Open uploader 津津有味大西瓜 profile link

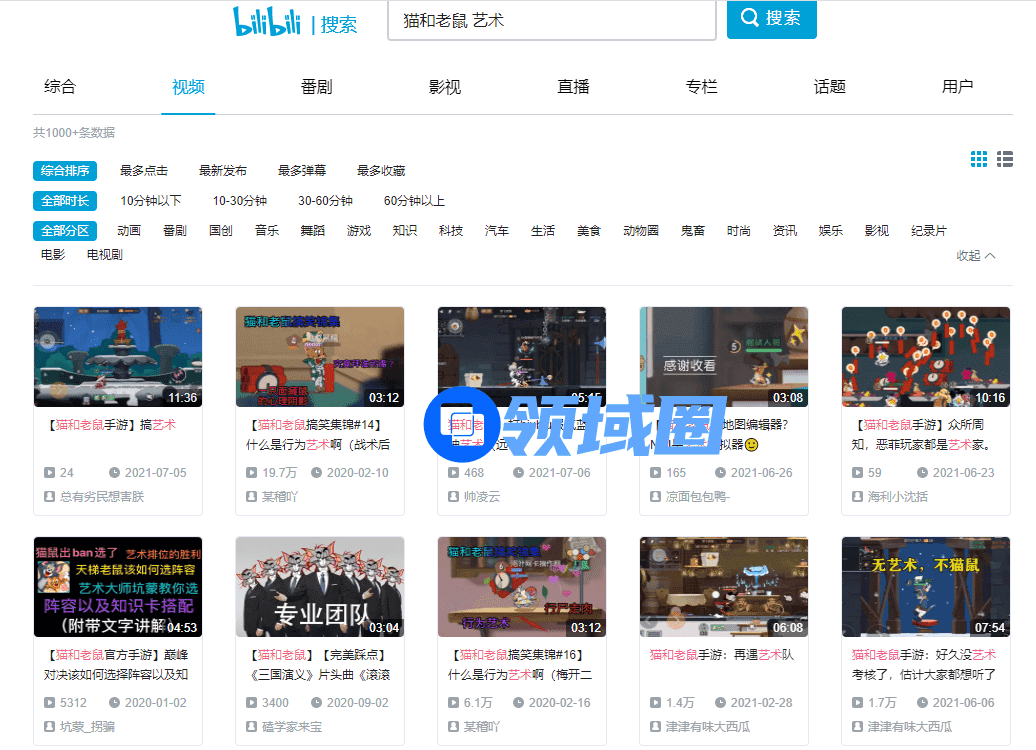click(x=708, y=727)
